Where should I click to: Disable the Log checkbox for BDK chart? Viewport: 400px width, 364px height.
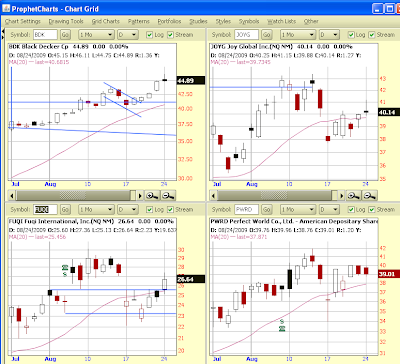coord(150,35)
